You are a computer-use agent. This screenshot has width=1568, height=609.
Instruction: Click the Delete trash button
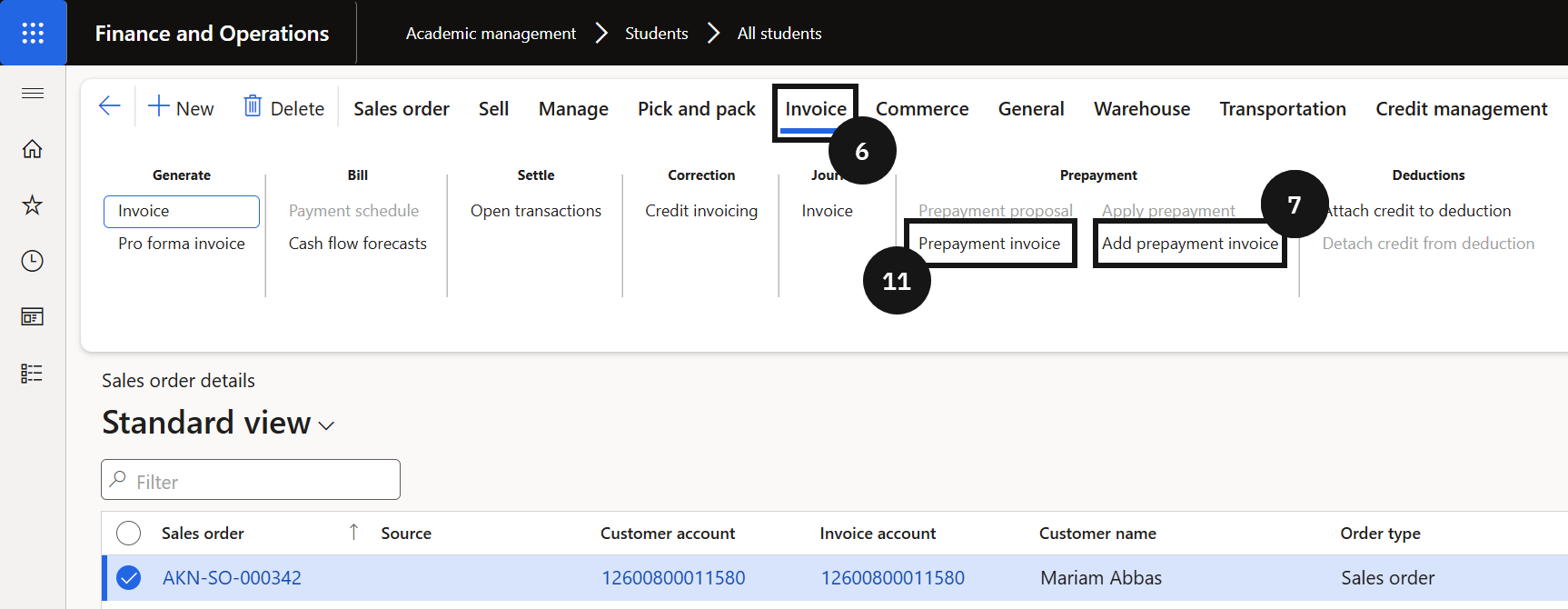[x=284, y=108]
